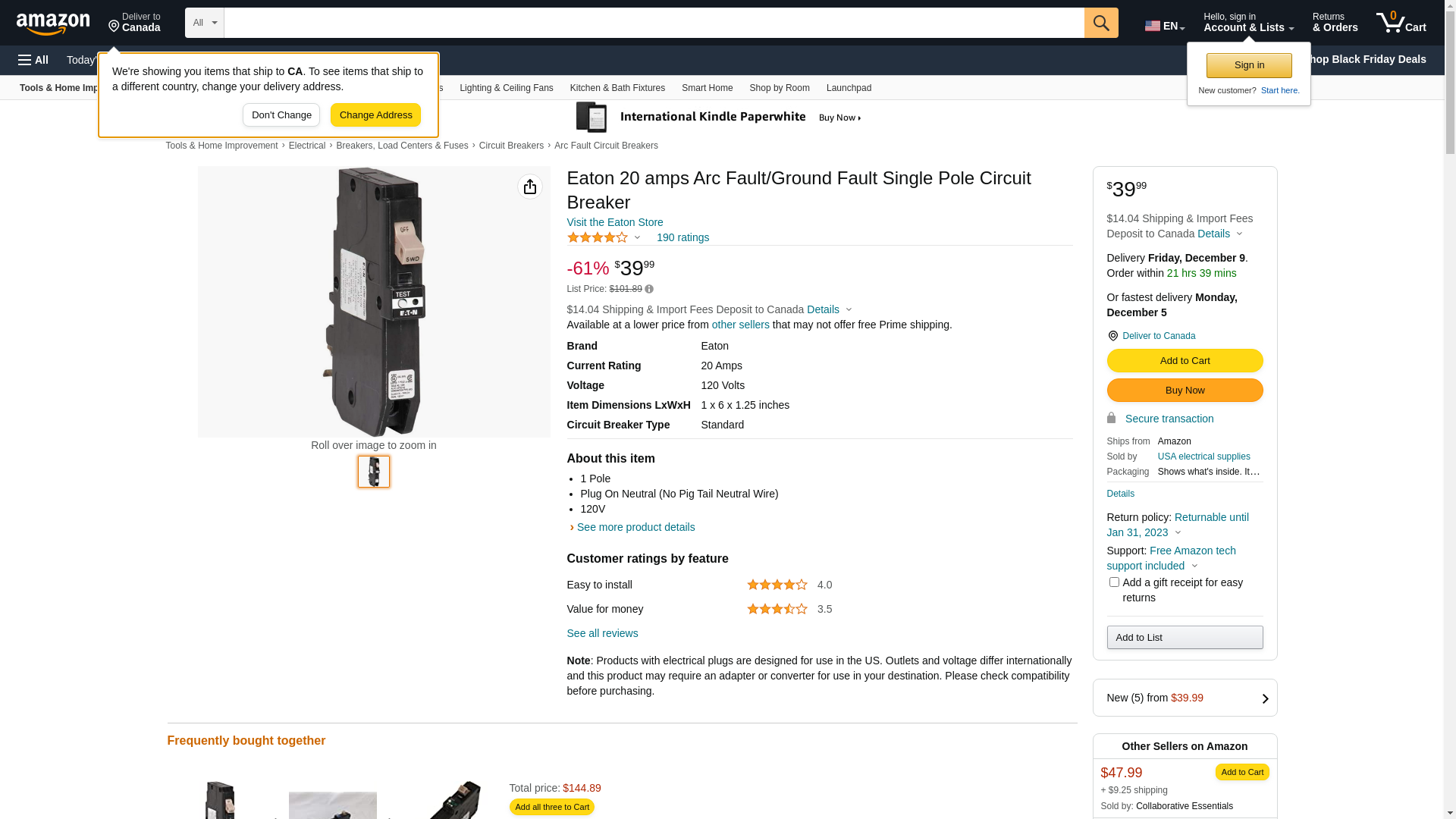Expand the star rating breakdown popover
The image size is (1456, 819).
coord(637,237)
